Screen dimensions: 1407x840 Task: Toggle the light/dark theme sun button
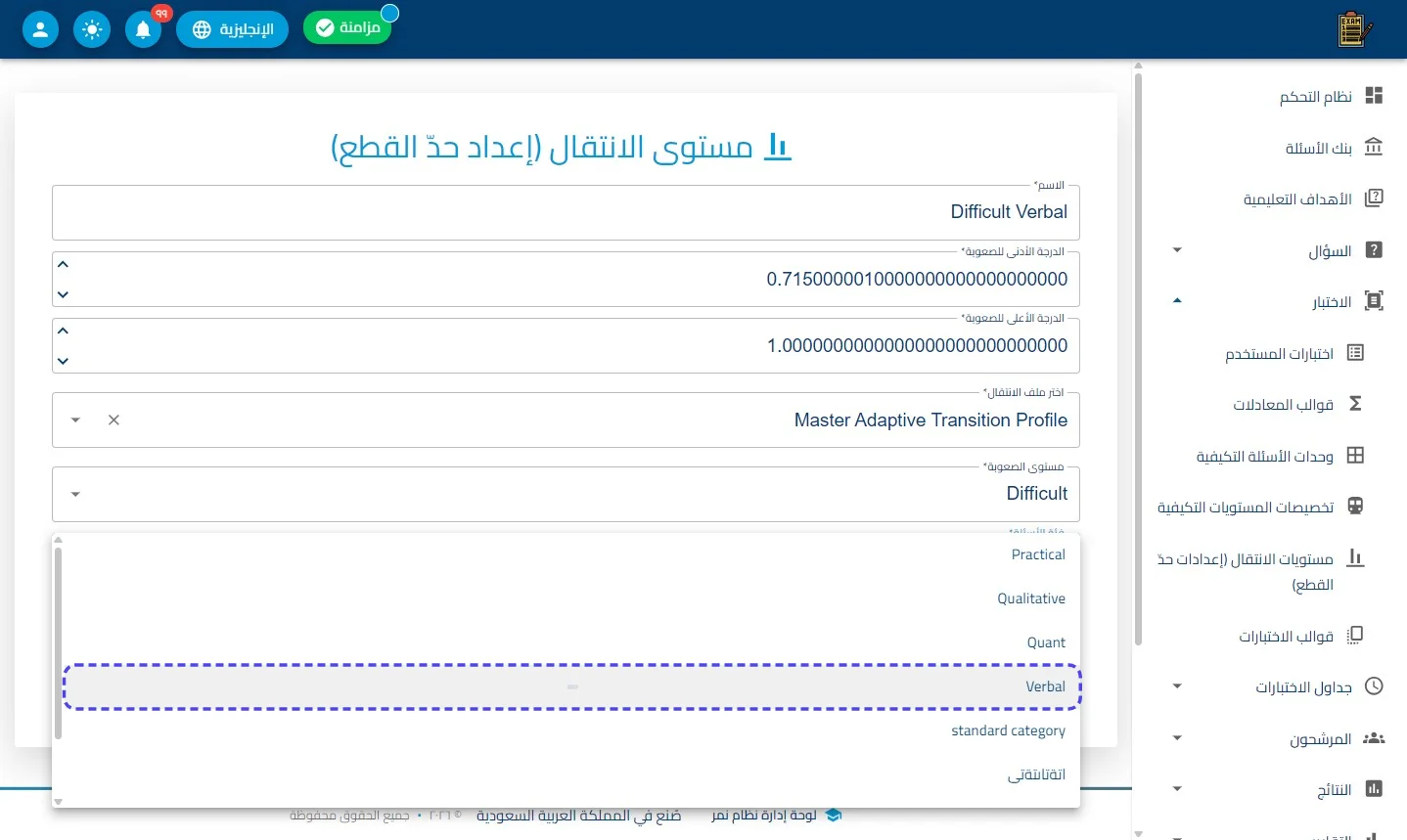pos(92,29)
